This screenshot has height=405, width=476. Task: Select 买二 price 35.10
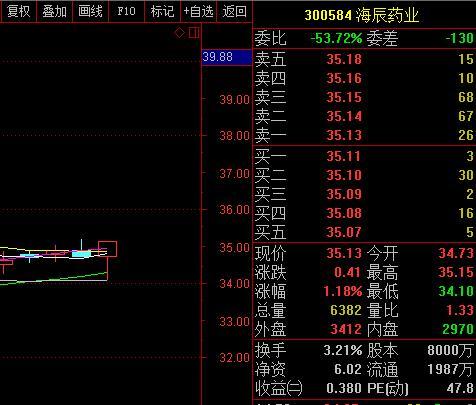click(344, 175)
